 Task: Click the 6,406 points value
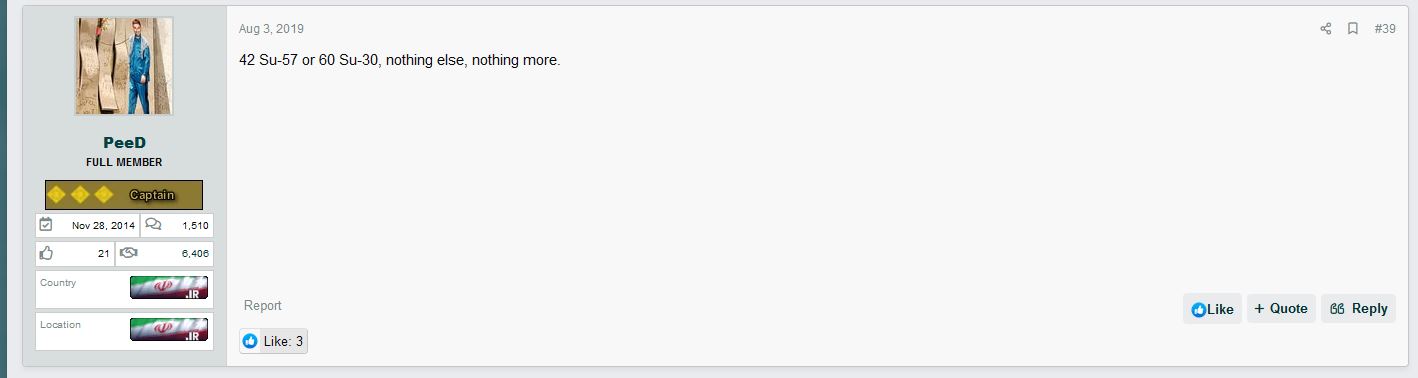(195, 254)
